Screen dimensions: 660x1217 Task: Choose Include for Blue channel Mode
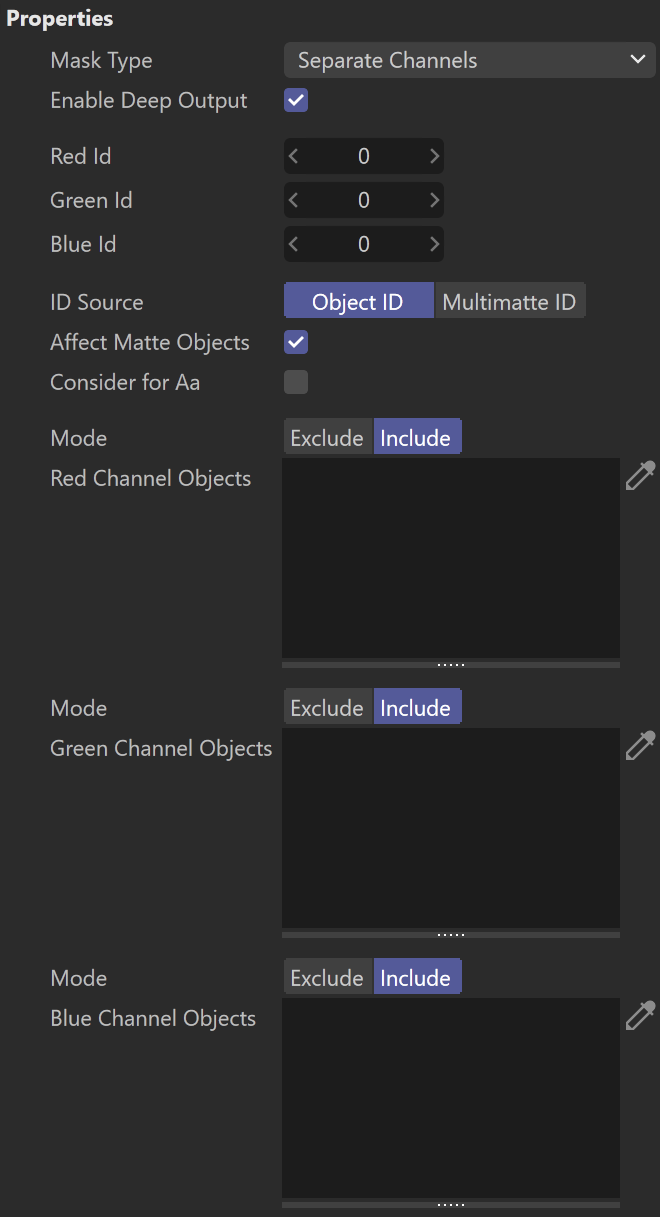click(417, 978)
